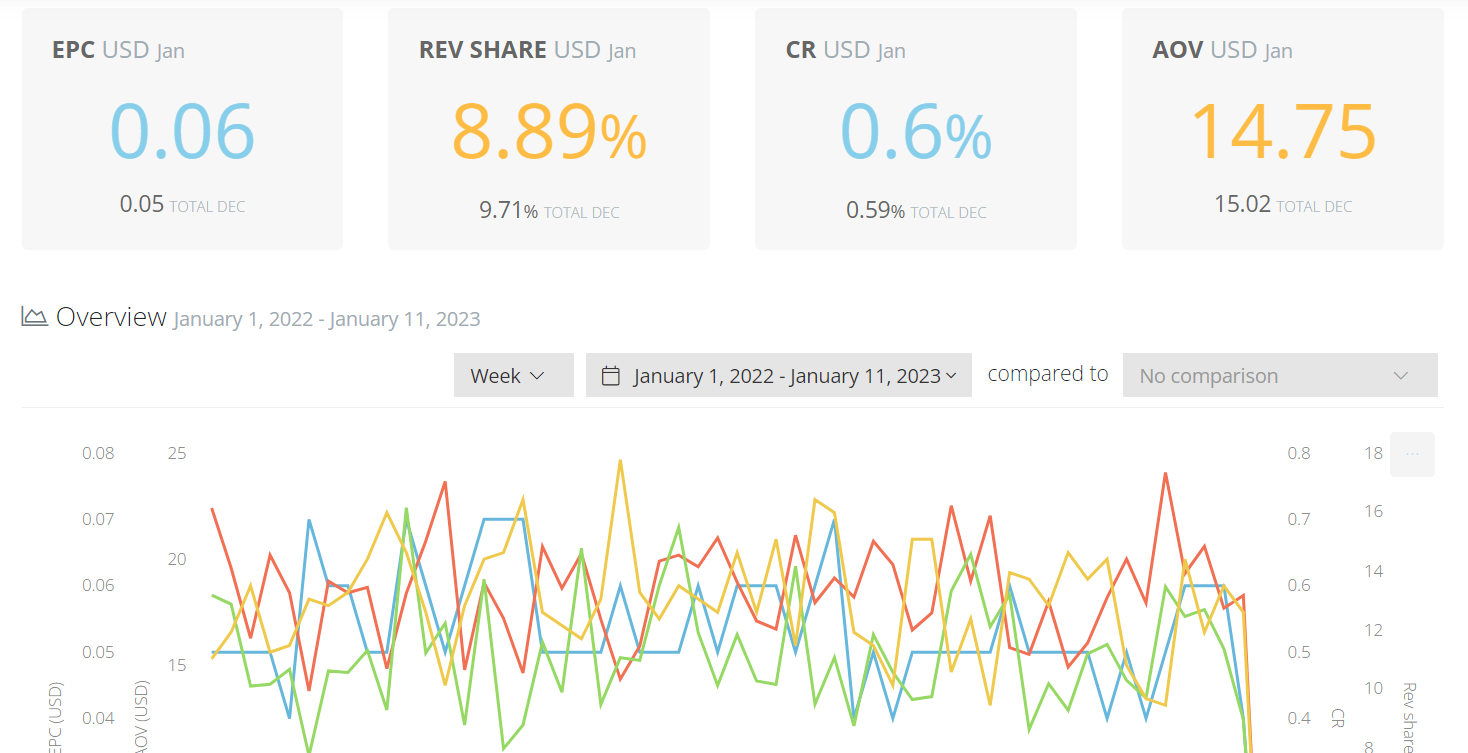Click the CR value 0.6%

(916, 131)
